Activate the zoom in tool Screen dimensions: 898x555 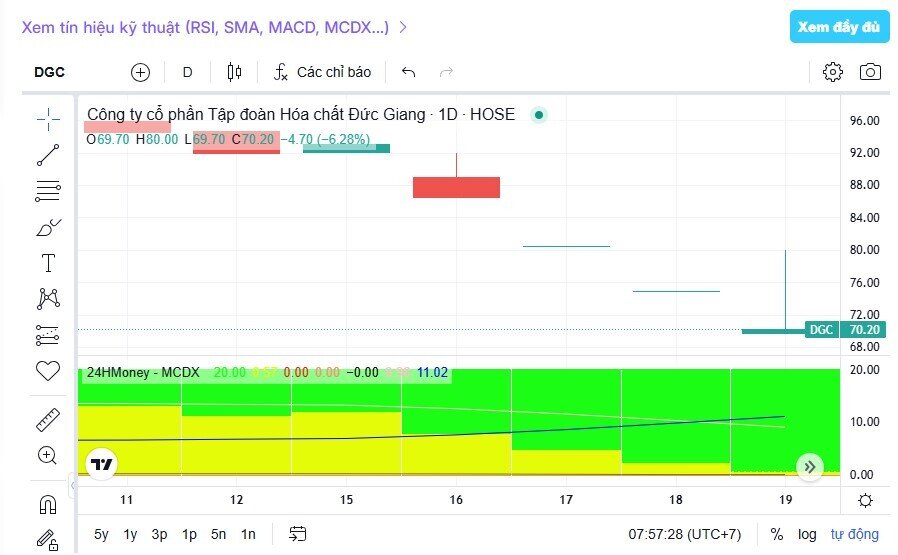point(47,455)
